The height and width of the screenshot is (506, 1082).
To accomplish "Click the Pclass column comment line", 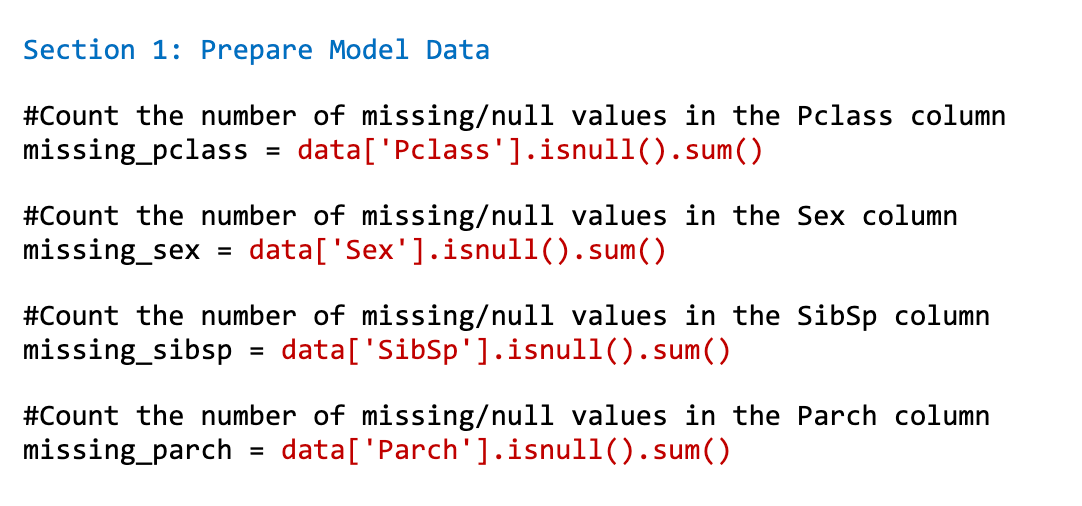I will click(x=514, y=116).
